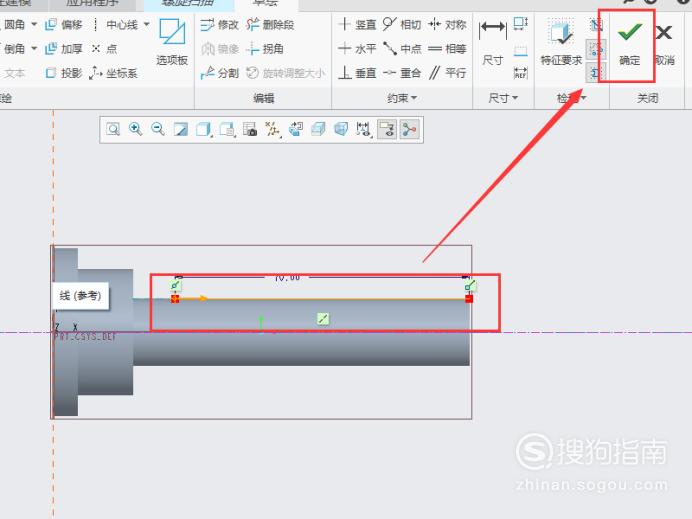Select the 偏移 offset tool

click(x=64, y=25)
